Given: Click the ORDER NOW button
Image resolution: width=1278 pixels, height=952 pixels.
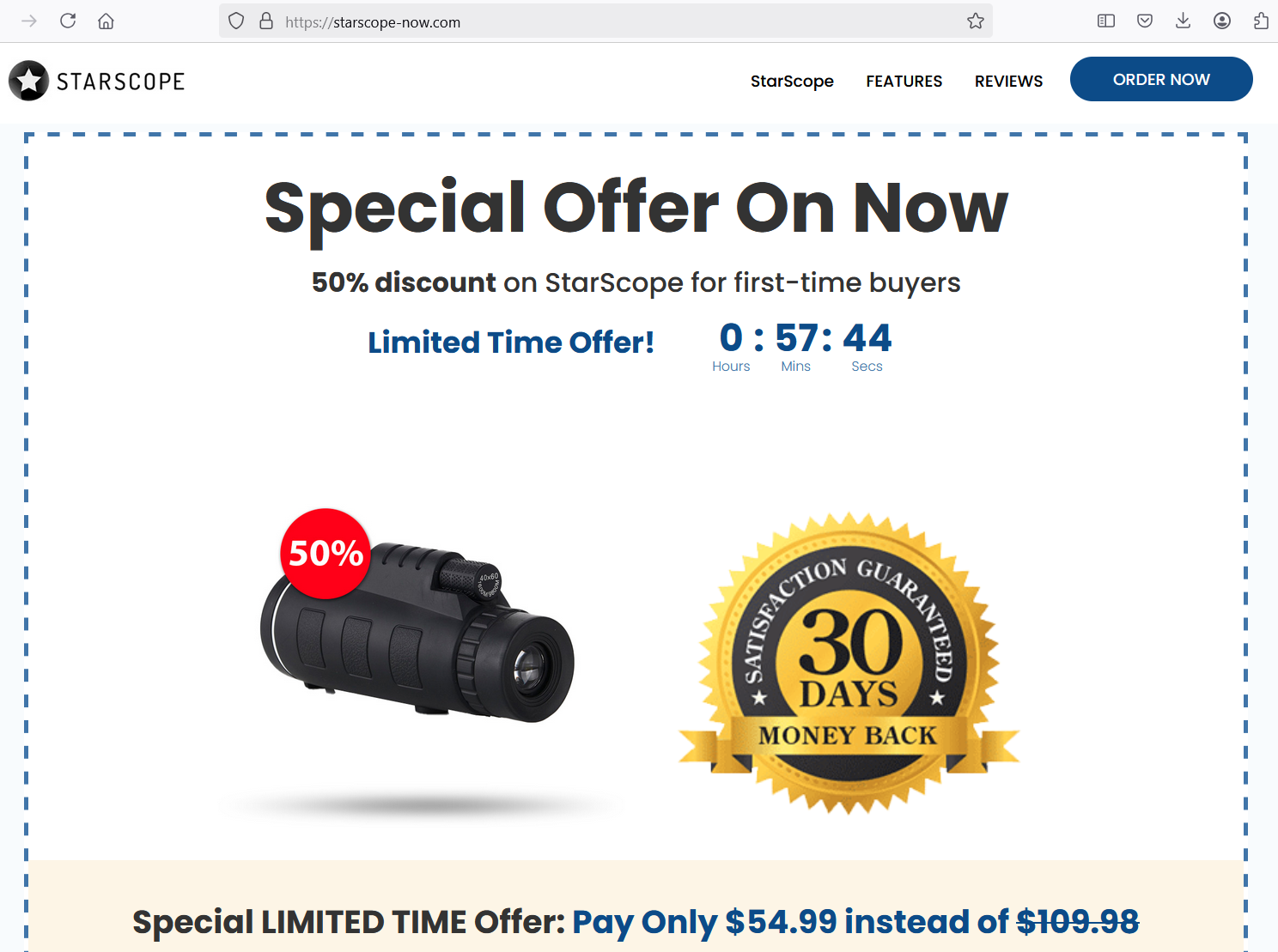Looking at the screenshot, I should point(1161,79).
